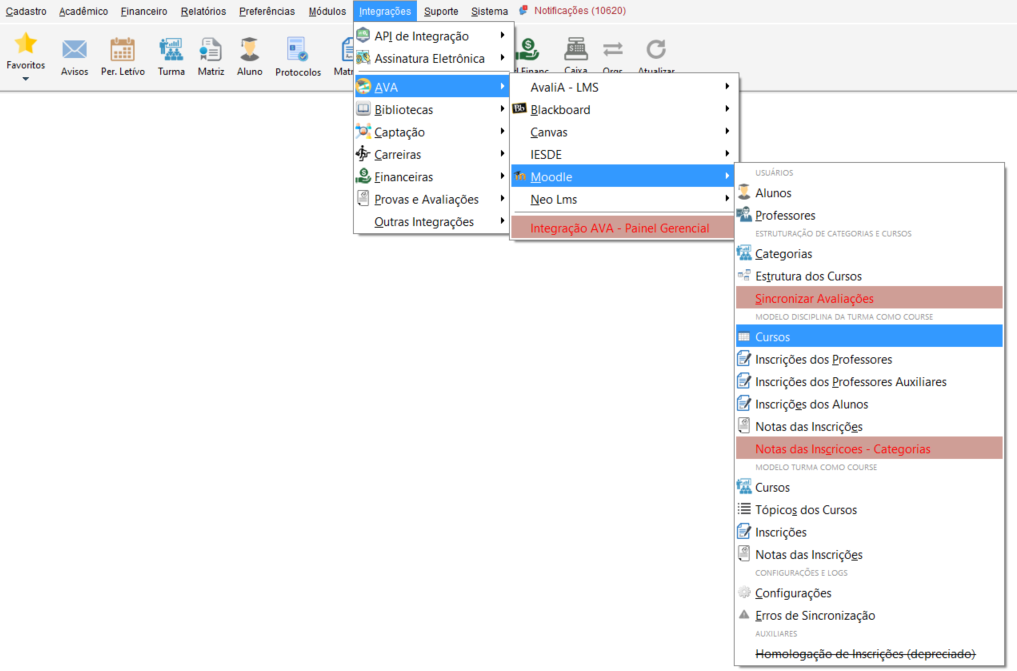Open the Protocolos toolbar icon
This screenshot has height=671, width=1017.
(298, 49)
